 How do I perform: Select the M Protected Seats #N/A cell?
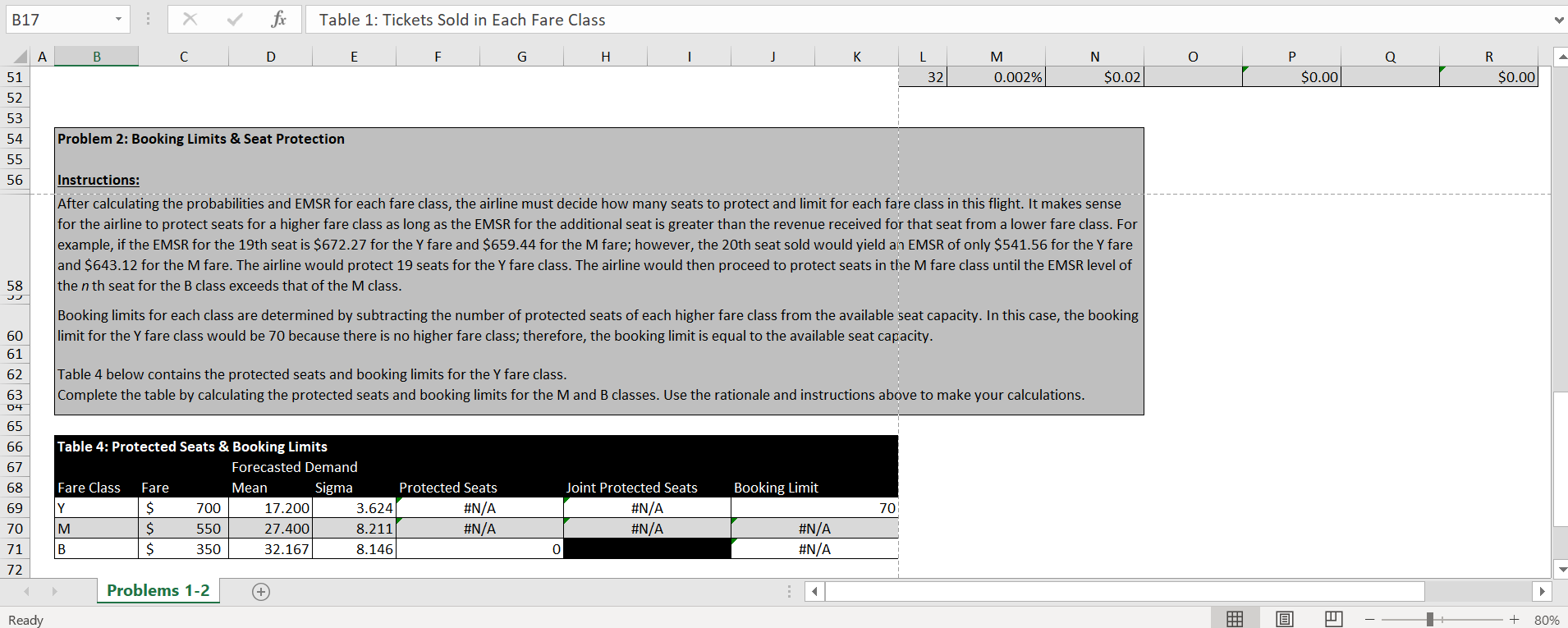pos(480,529)
